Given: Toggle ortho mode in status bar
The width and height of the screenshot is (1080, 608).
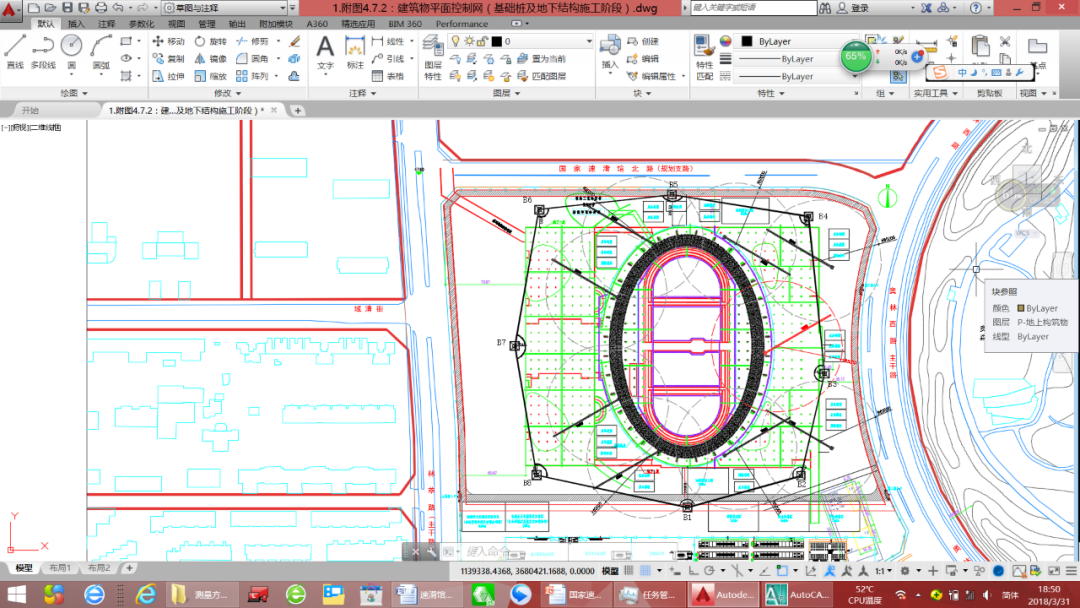Looking at the screenshot, I should pos(694,570).
